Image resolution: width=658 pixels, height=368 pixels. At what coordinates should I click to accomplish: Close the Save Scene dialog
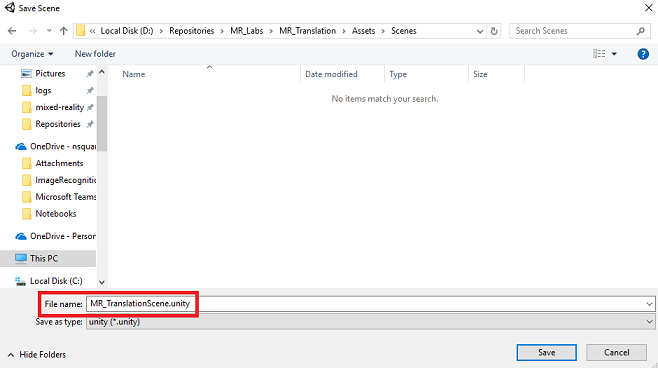click(x=648, y=8)
